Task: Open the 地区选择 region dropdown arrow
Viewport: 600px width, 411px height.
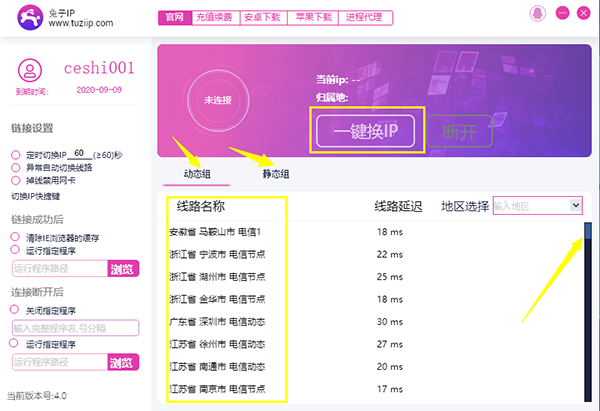Action: (575, 205)
